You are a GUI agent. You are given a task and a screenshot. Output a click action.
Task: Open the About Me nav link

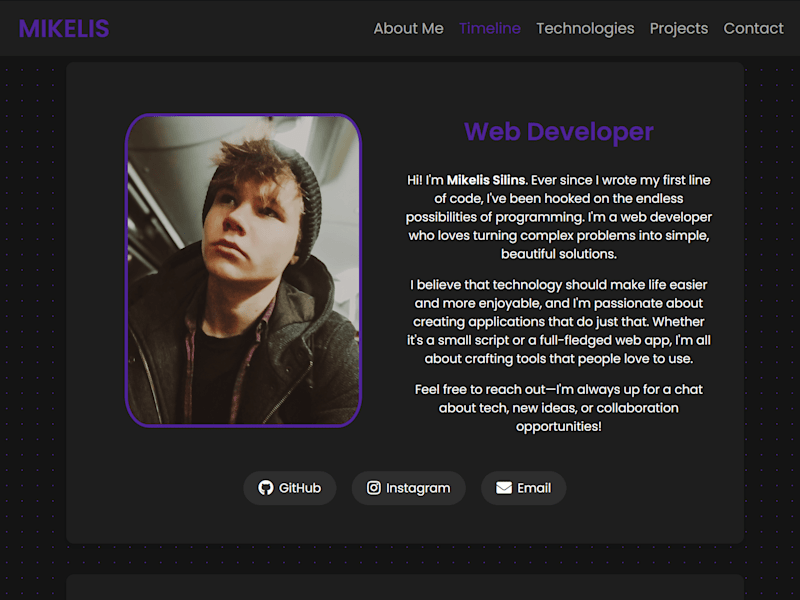click(x=408, y=28)
